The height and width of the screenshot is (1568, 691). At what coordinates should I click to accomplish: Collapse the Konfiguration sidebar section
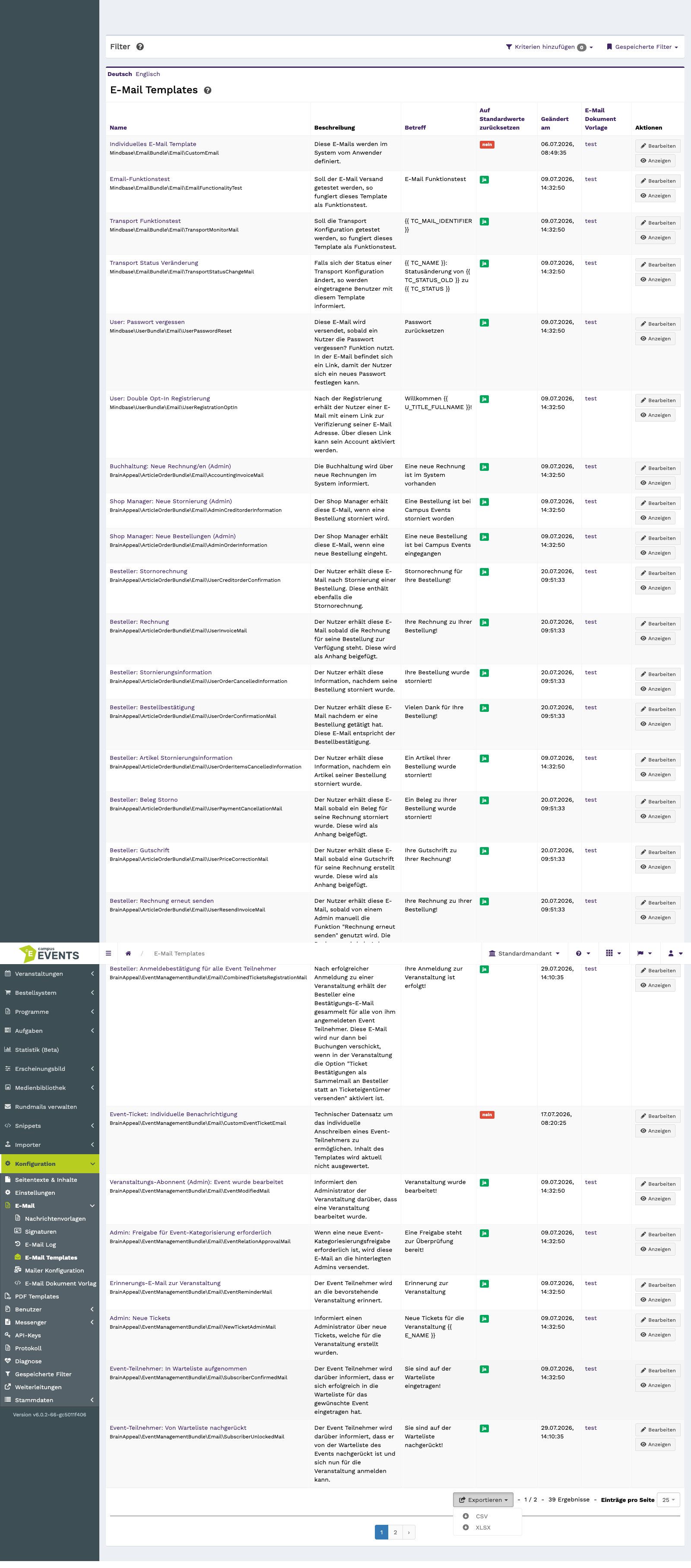(49, 1164)
